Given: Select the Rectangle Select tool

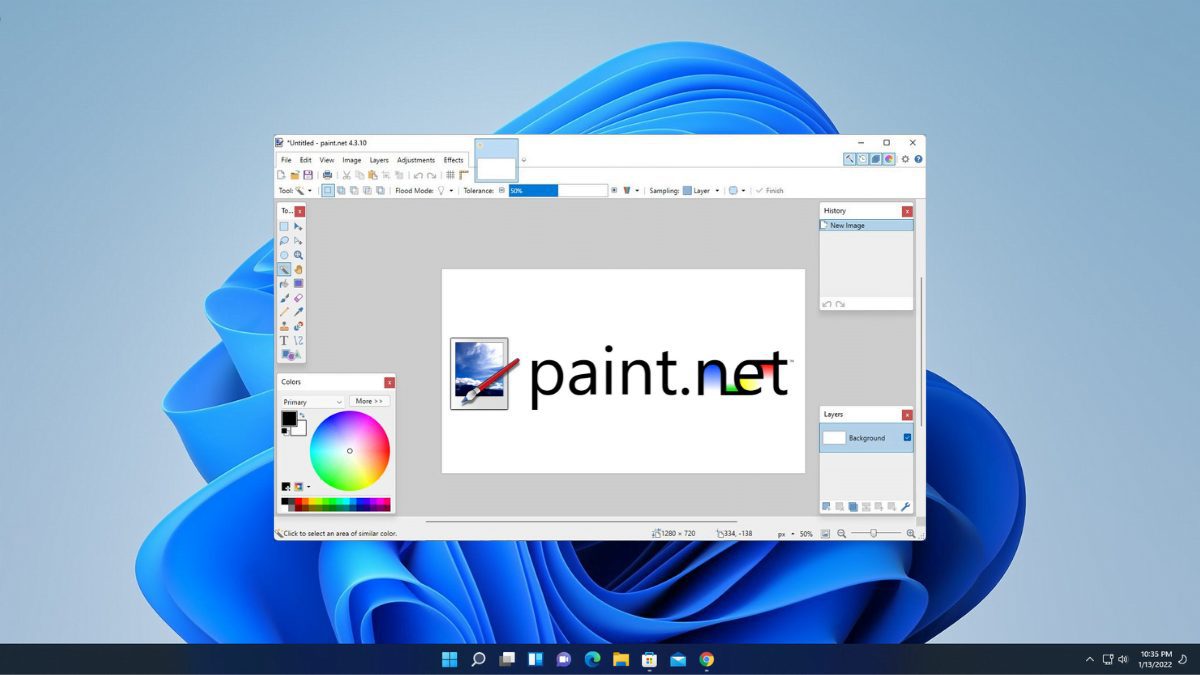Looking at the screenshot, I should pyautogui.click(x=284, y=227).
